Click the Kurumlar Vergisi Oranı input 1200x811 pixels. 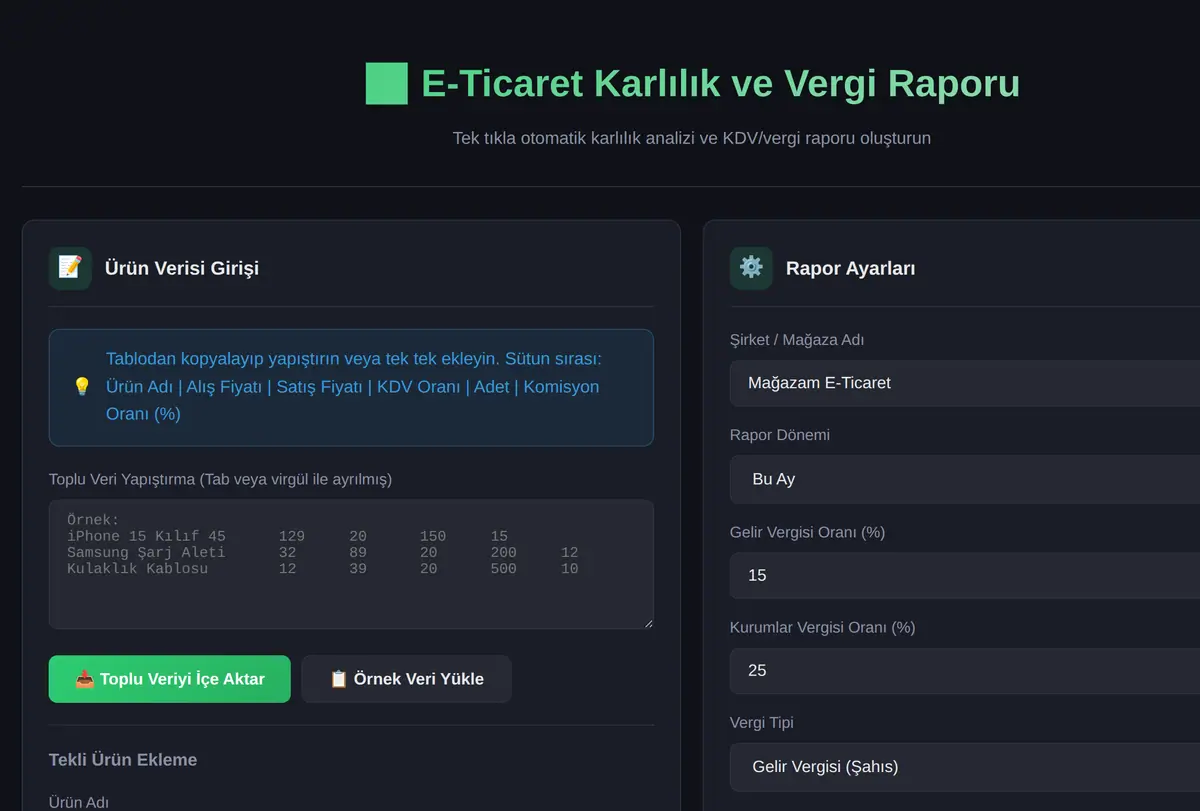965,671
